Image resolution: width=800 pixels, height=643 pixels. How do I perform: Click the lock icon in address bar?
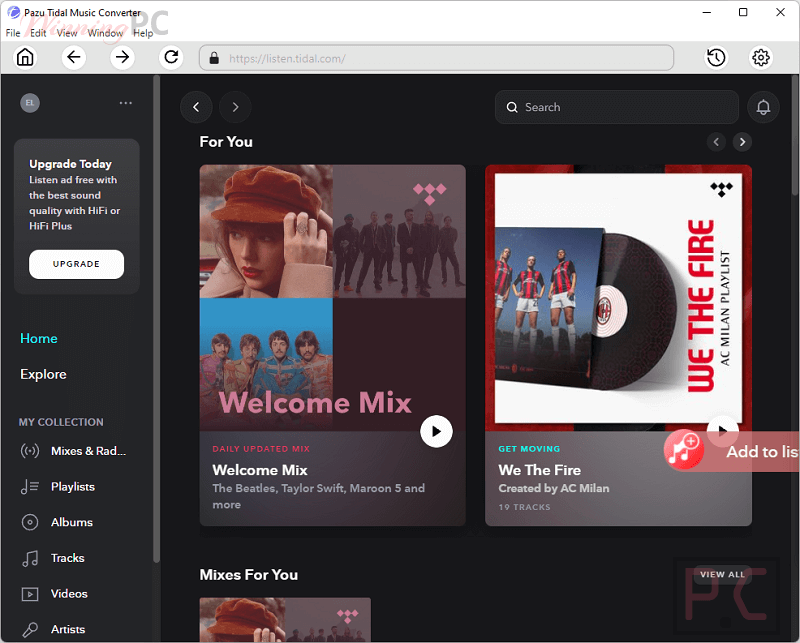pyautogui.click(x=214, y=58)
